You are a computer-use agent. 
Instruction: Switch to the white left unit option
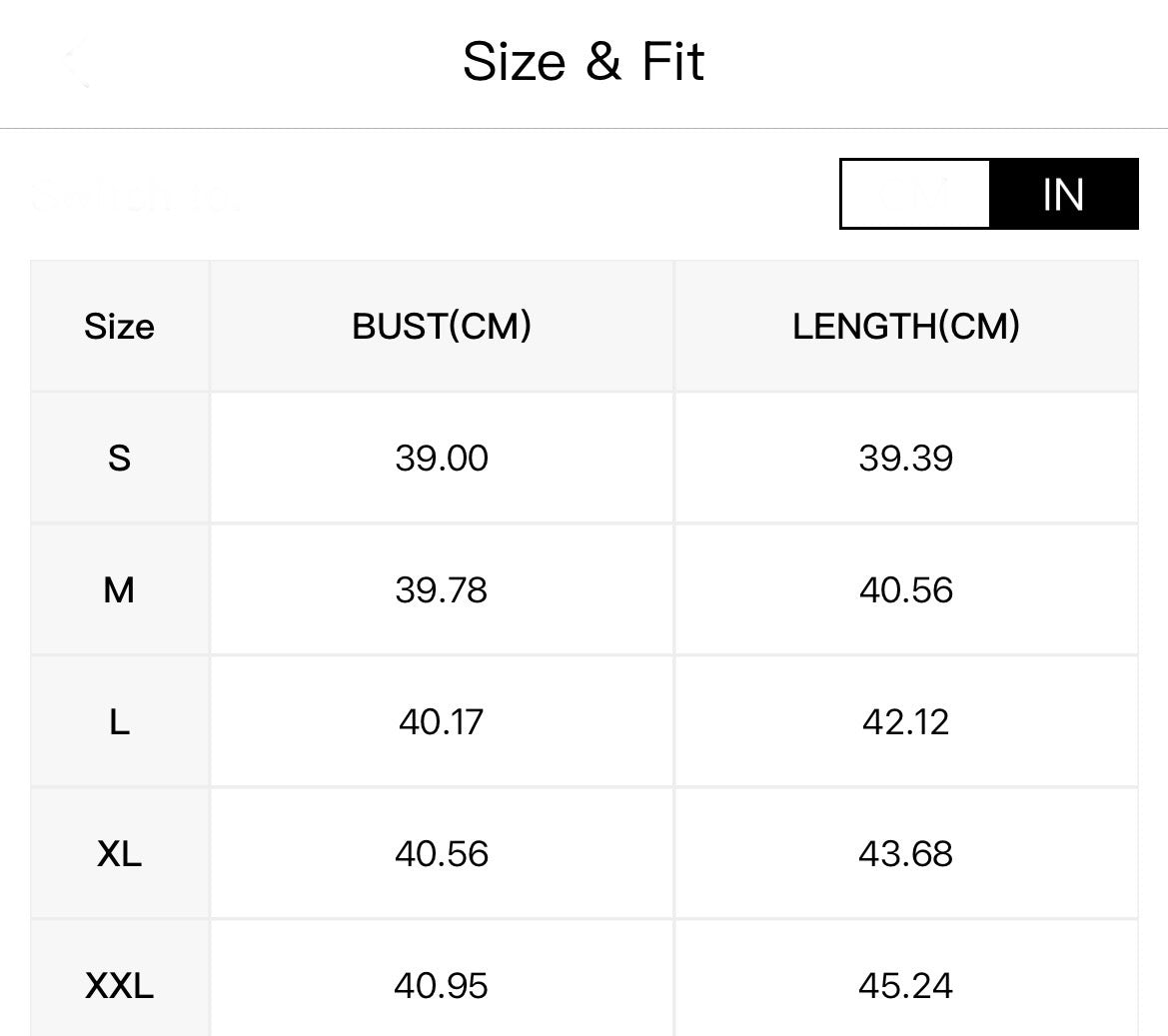tap(915, 194)
